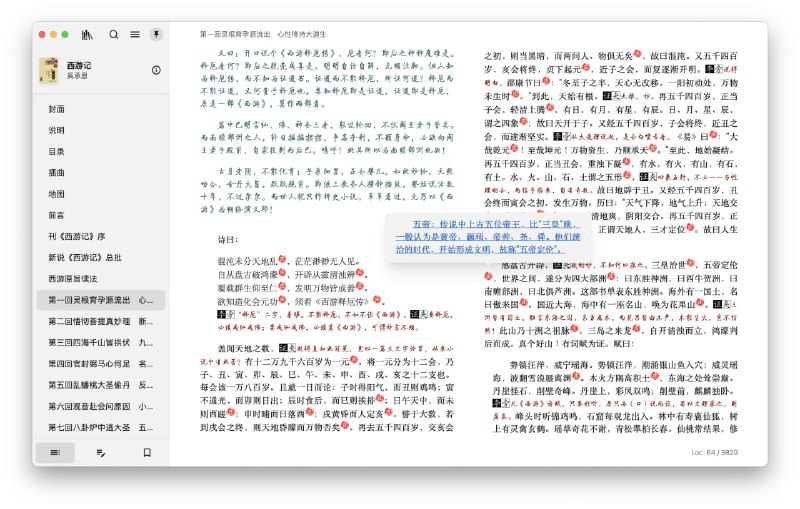Open footnote marker after 欲知造化会元功

[x=282, y=299]
